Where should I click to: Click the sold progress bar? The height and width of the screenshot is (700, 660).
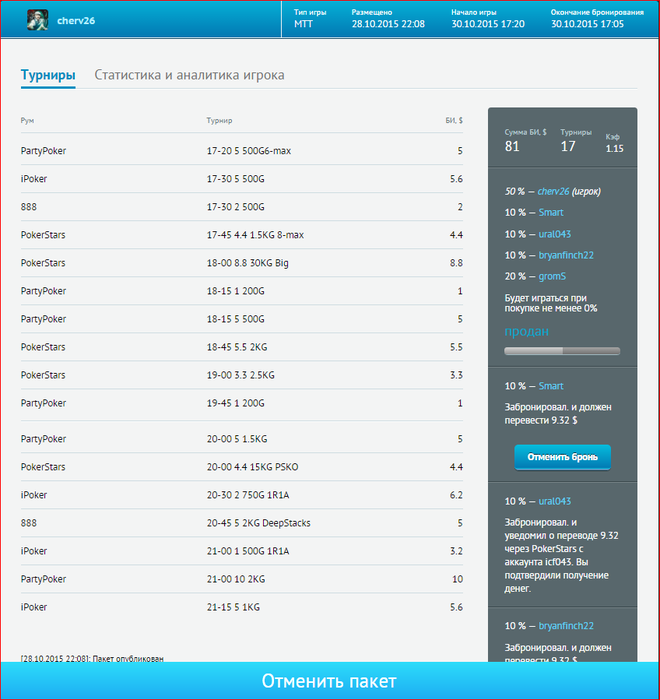562,351
